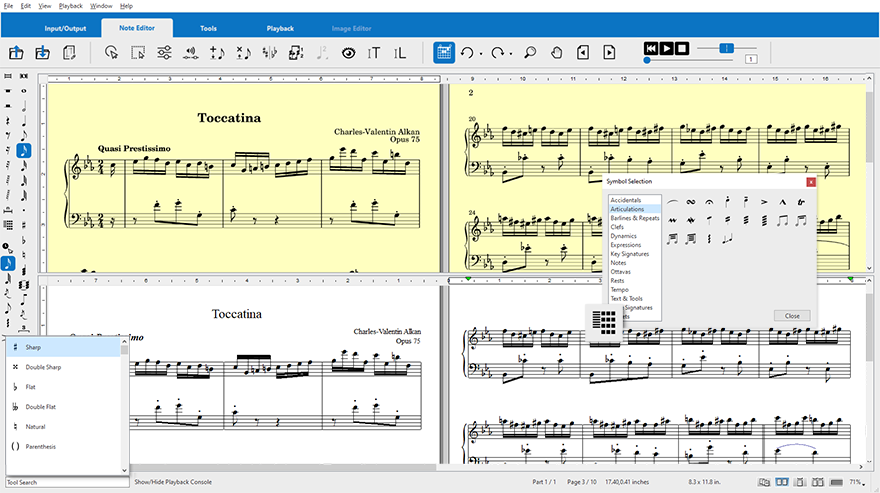This screenshot has height=493, width=880.
Task: Open the sliders settings tool
Action: [164, 53]
